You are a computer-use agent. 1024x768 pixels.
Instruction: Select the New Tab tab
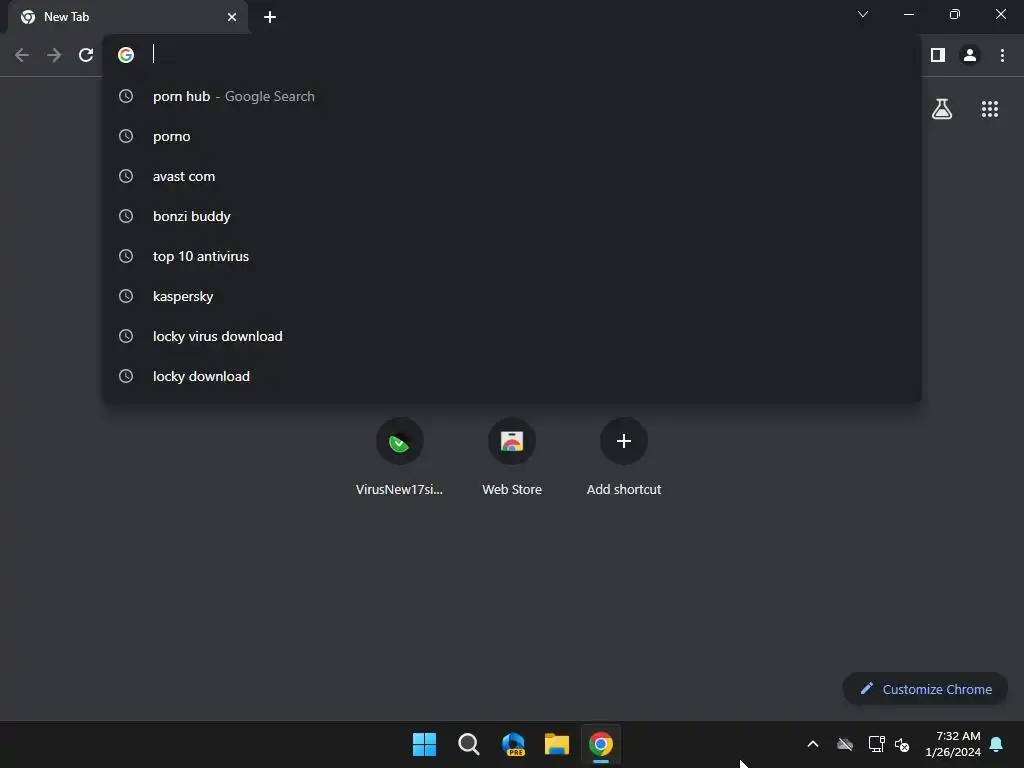pos(127,18)
